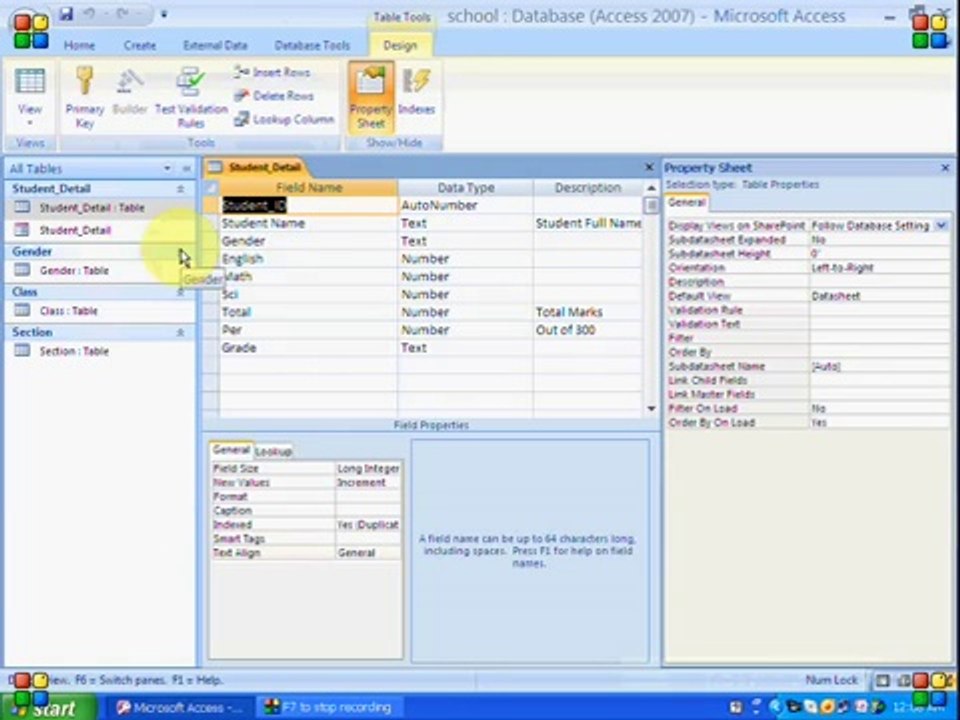Delete Rows from table design
The width and height of the screenshot is (960, 720).
tap(274, 96)
